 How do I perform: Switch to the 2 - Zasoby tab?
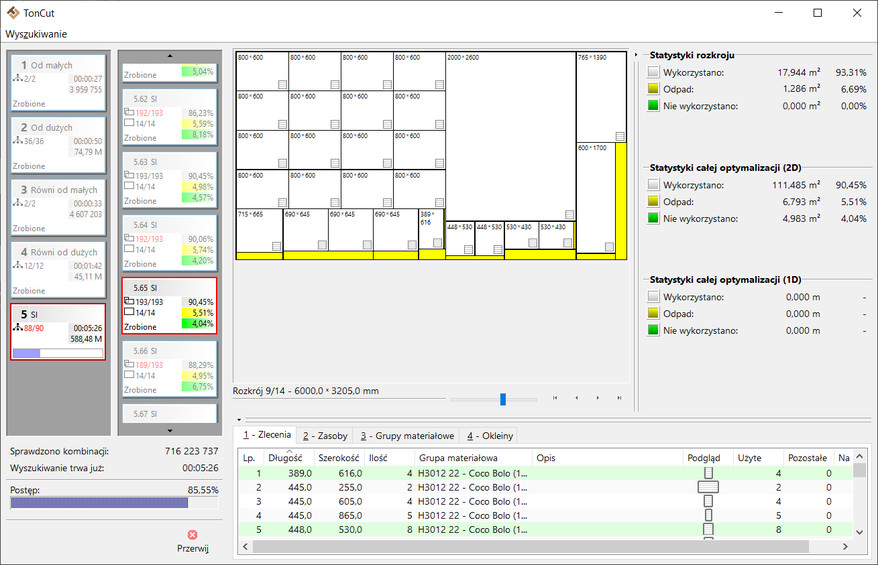(325, 436)
